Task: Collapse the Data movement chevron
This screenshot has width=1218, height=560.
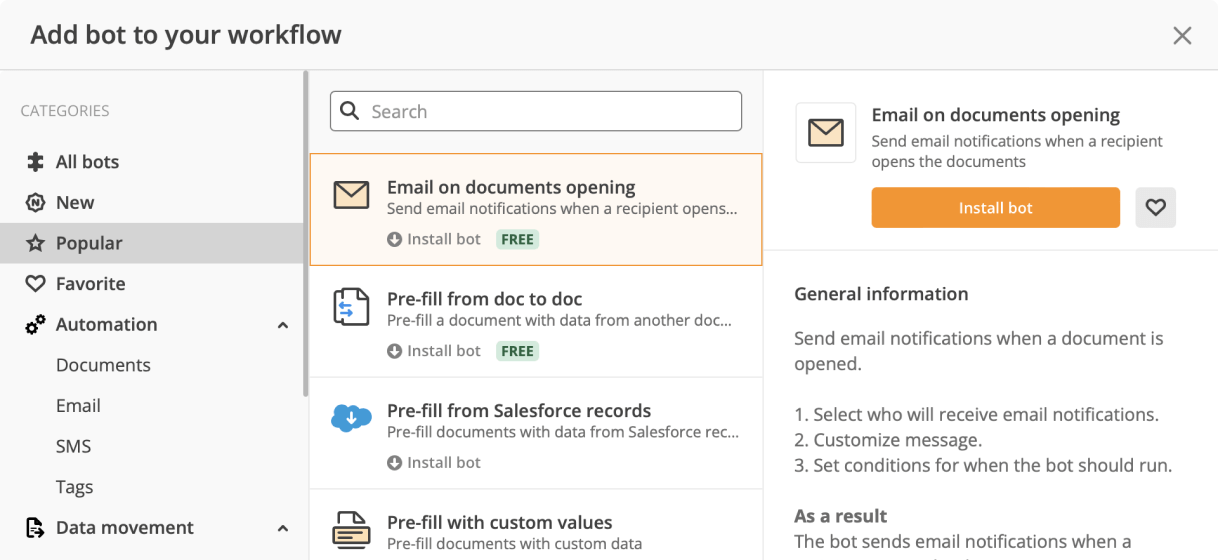Action: click(x=283, y=528)
